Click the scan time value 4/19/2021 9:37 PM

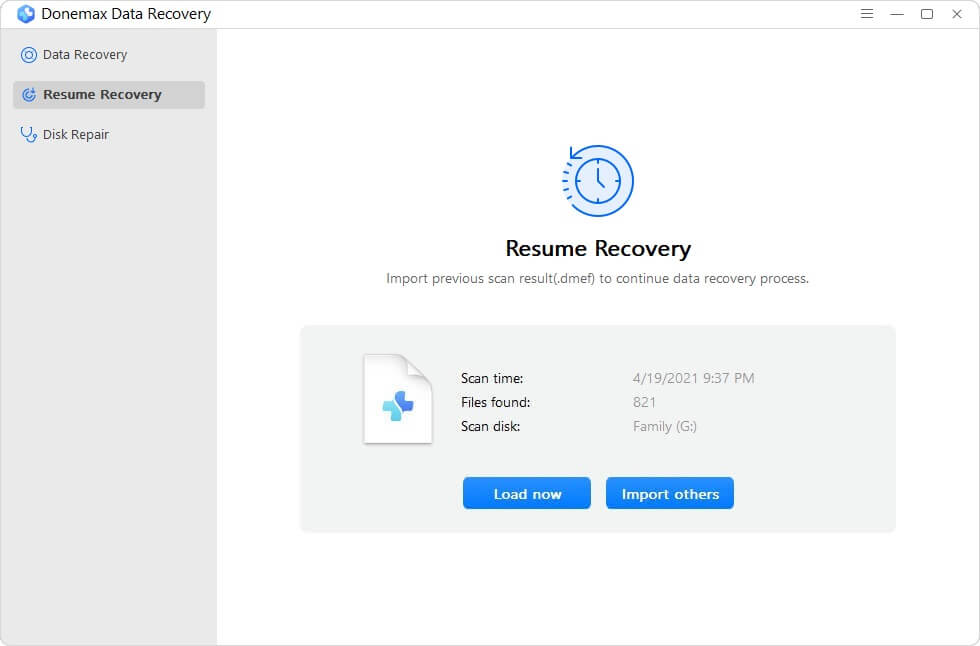pos(693,378)
